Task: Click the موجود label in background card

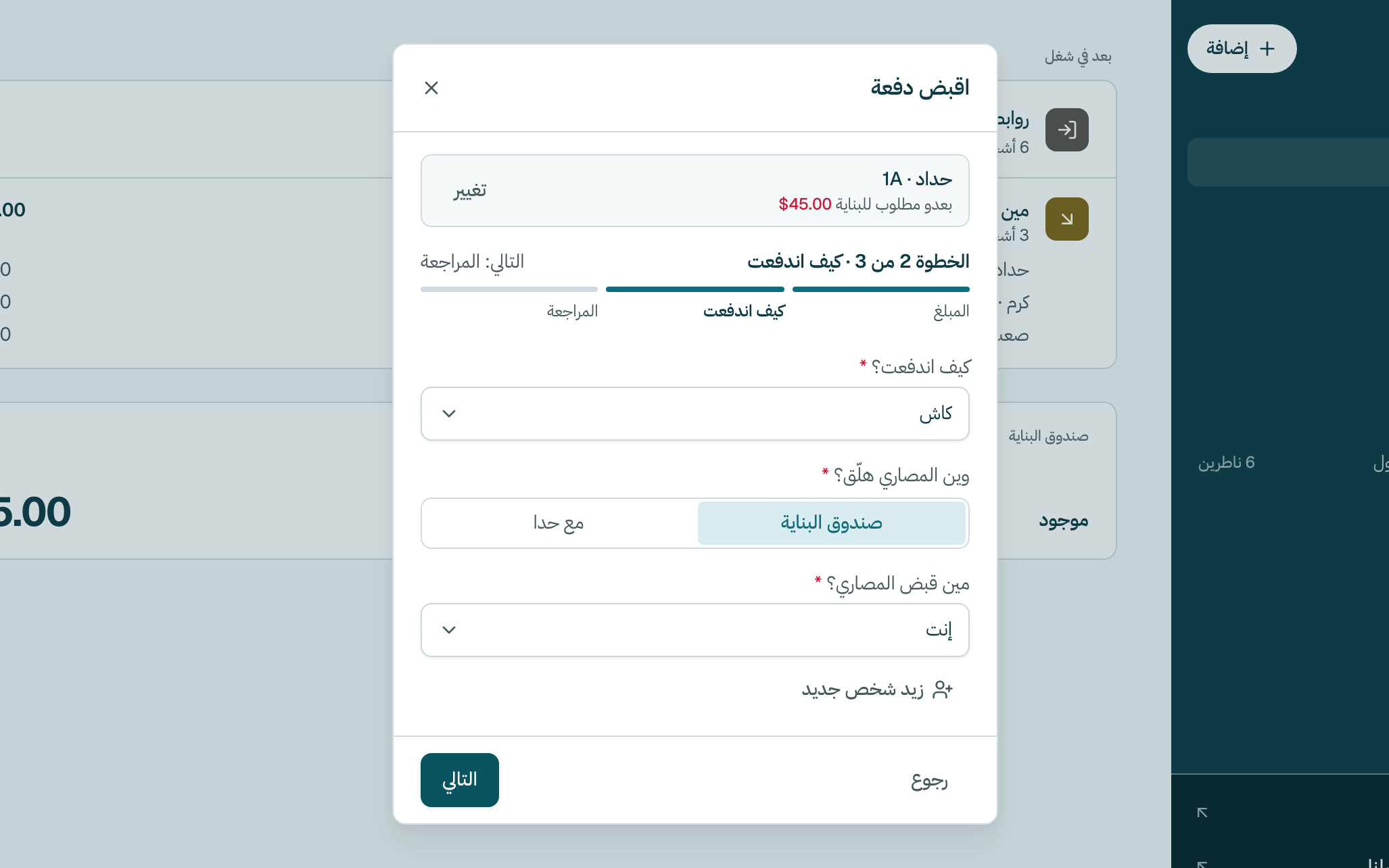Action: 1064,521
